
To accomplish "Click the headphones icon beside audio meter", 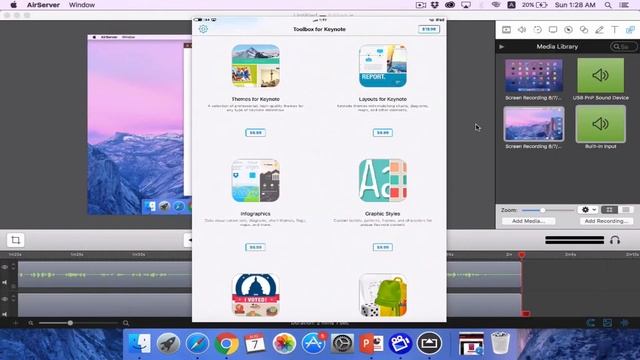I will click(x=615, y=240).
